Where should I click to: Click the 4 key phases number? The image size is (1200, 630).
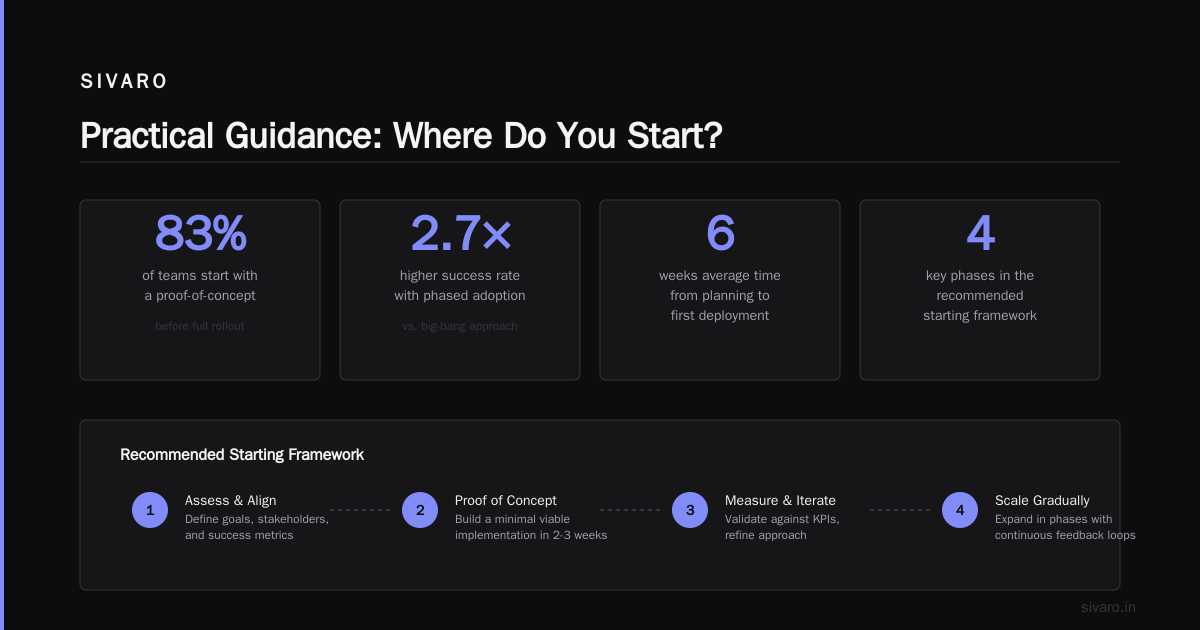pyautogui.click(x=980, y=233)
